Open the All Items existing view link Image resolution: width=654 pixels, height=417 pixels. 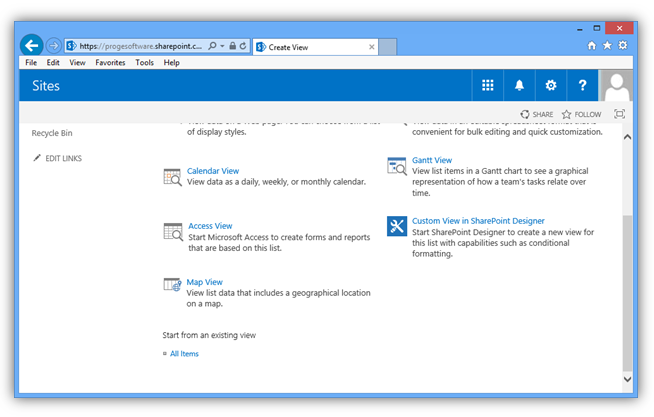[184, 354]
